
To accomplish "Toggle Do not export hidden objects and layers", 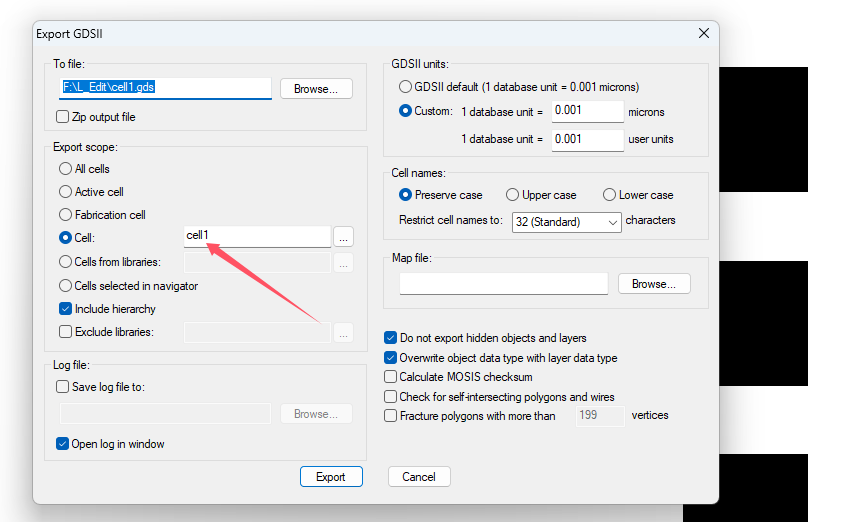I will click(391, 338).
